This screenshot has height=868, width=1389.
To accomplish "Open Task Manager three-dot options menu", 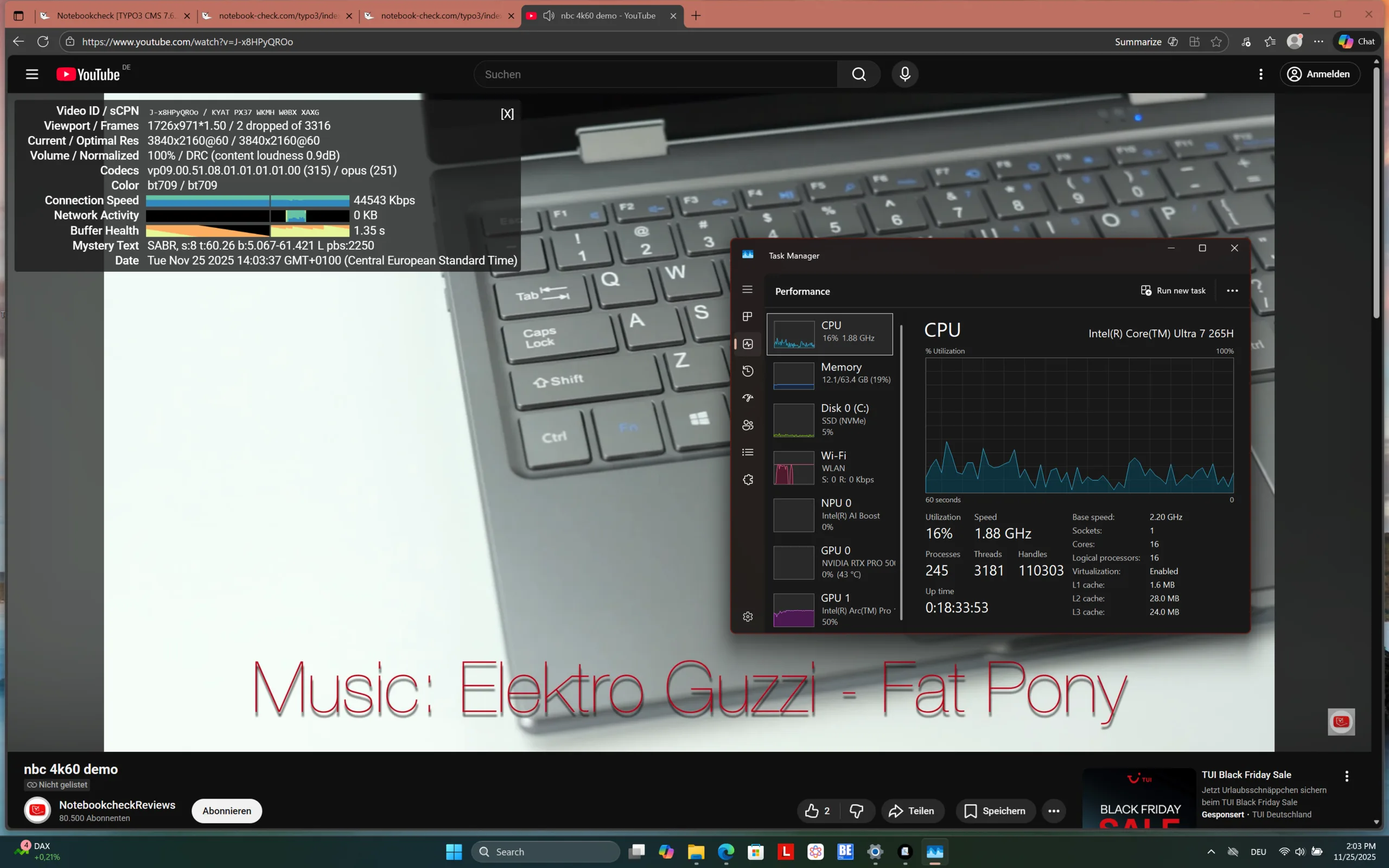I will [x=1232, y=290].
